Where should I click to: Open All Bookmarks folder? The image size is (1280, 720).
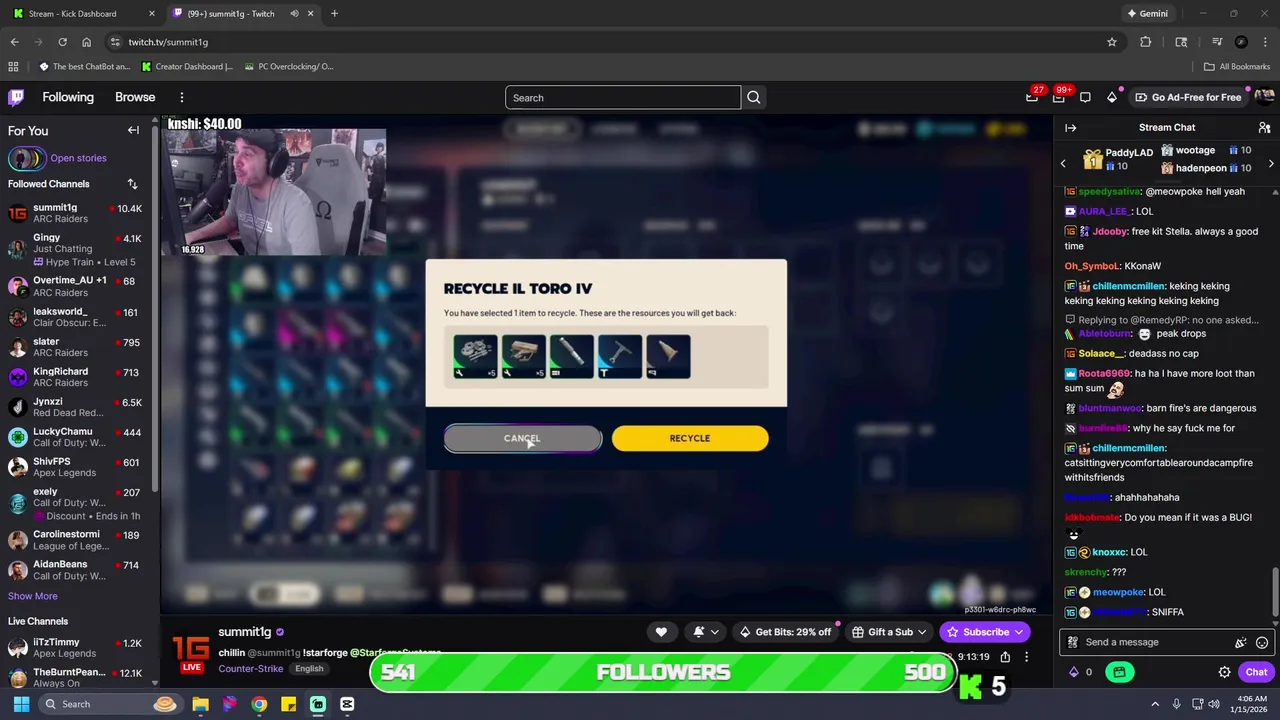1237,67
